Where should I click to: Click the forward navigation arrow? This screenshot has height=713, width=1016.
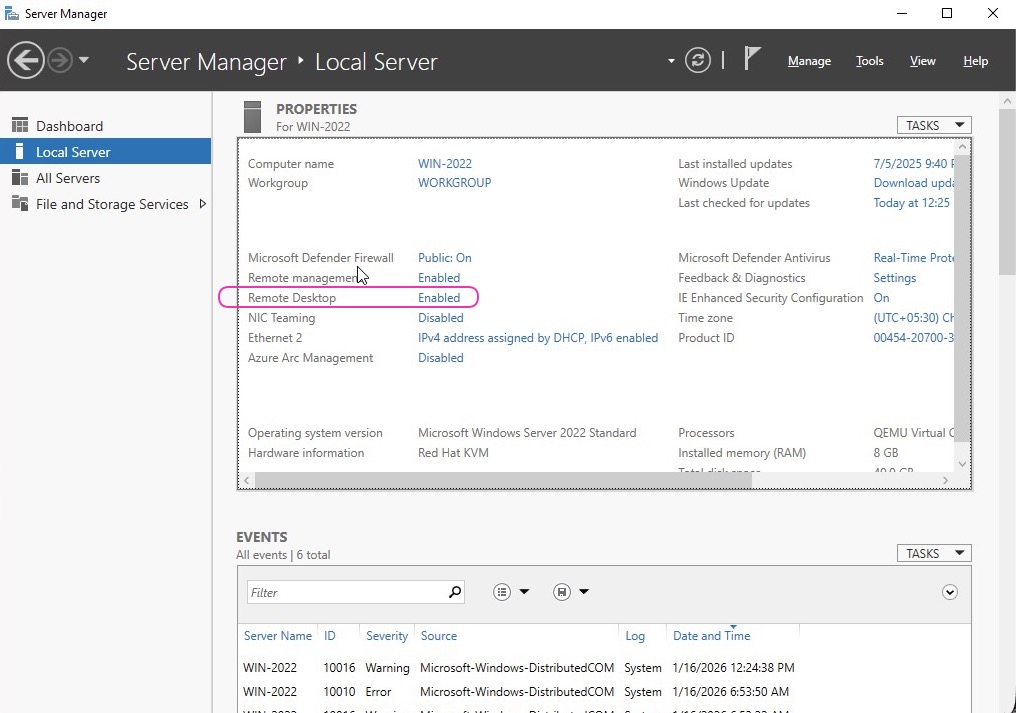(60, 61)
